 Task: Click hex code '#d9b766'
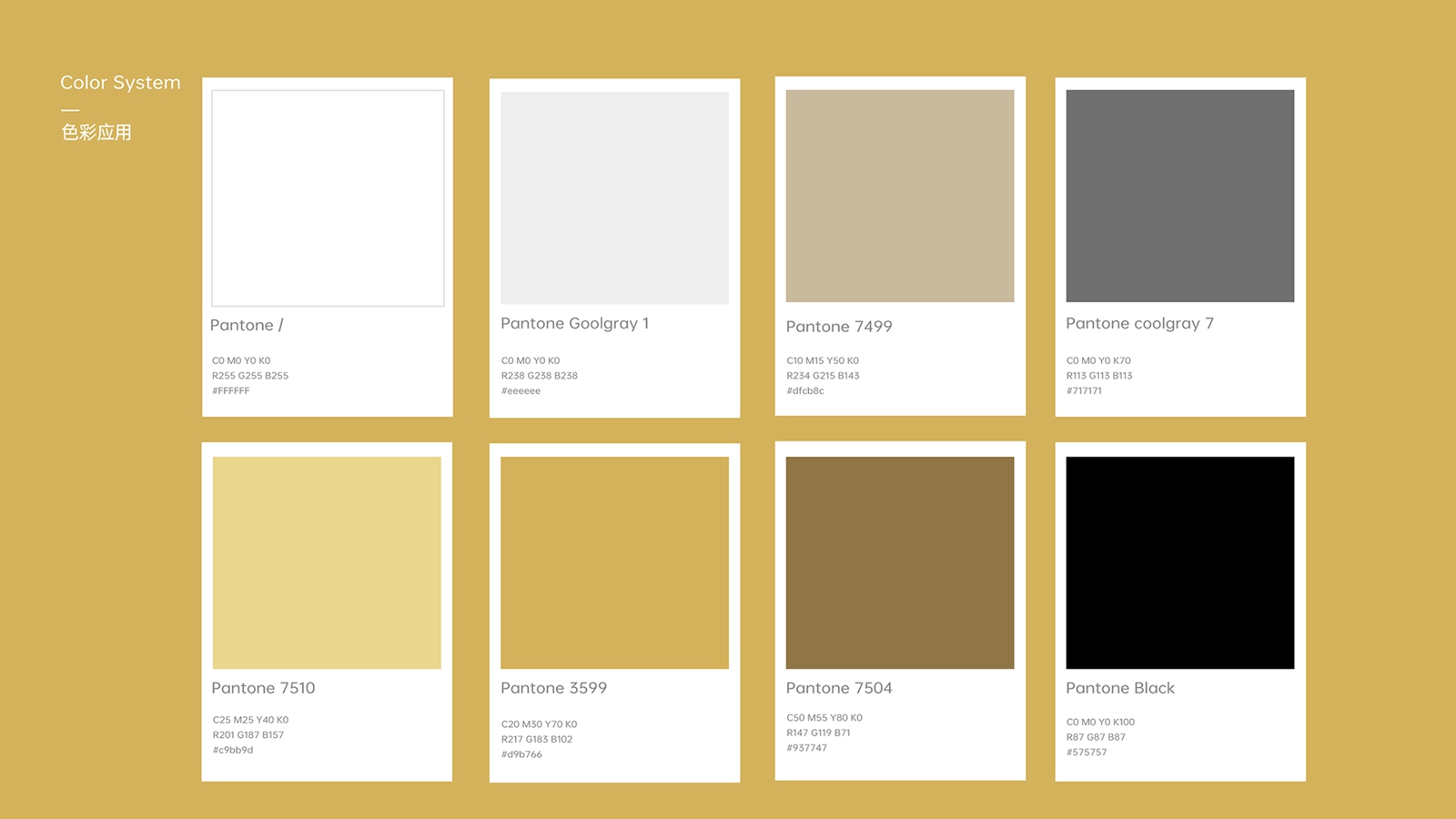click(521, 754)
